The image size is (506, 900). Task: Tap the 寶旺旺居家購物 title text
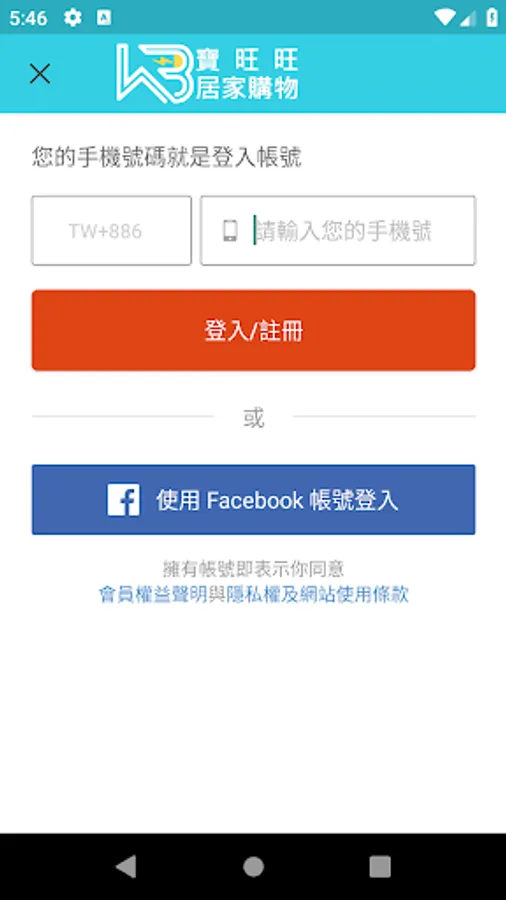coord(247,74)
